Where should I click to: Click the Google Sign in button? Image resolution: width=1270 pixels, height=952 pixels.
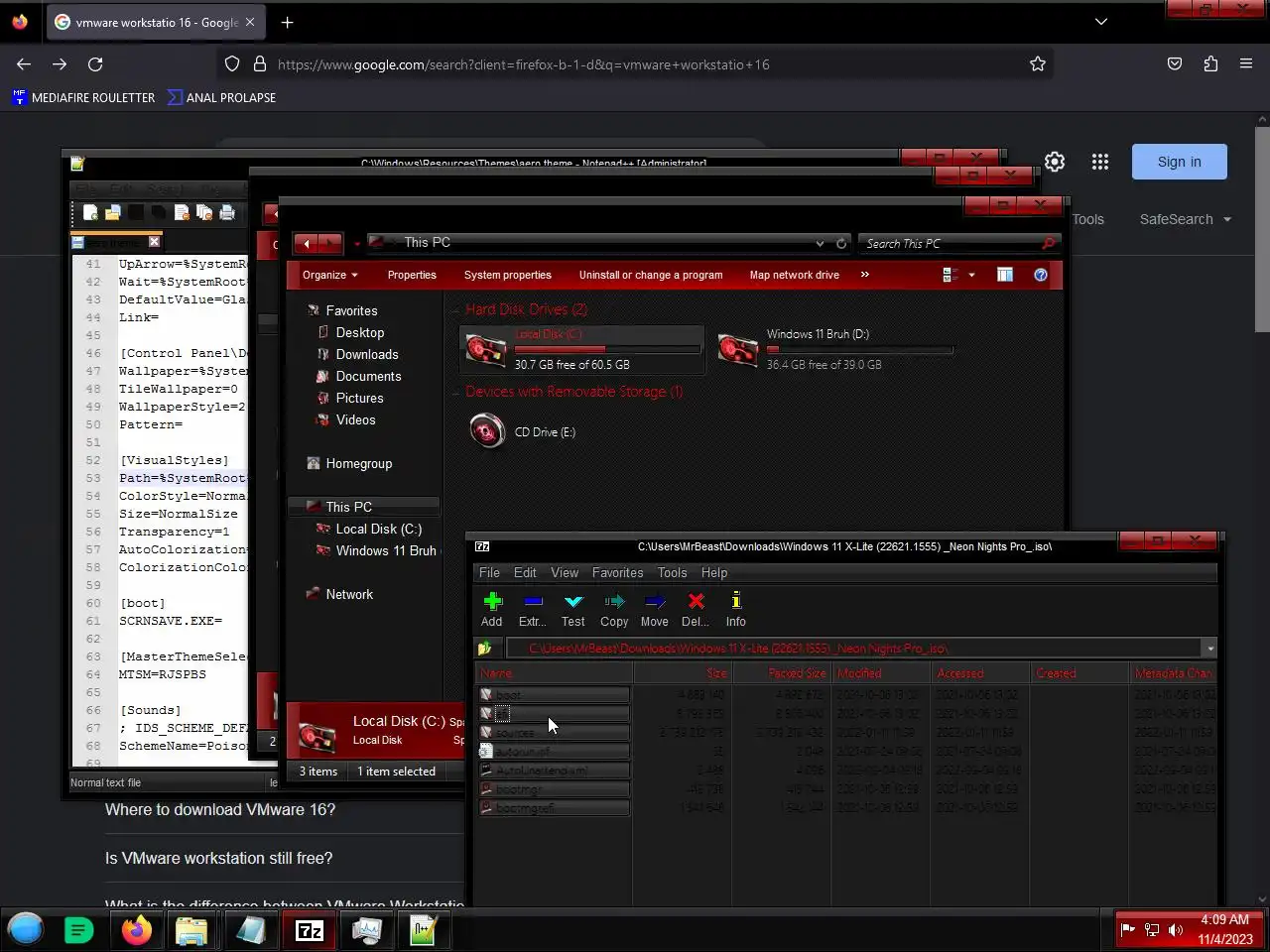1180,162
